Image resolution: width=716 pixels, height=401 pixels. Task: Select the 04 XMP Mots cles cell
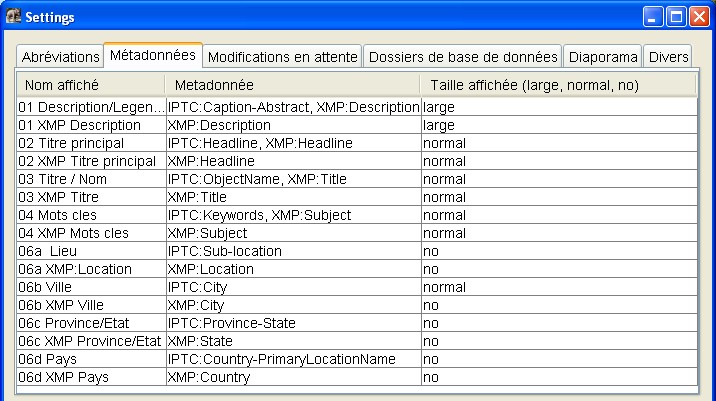(x=91, y=233)
